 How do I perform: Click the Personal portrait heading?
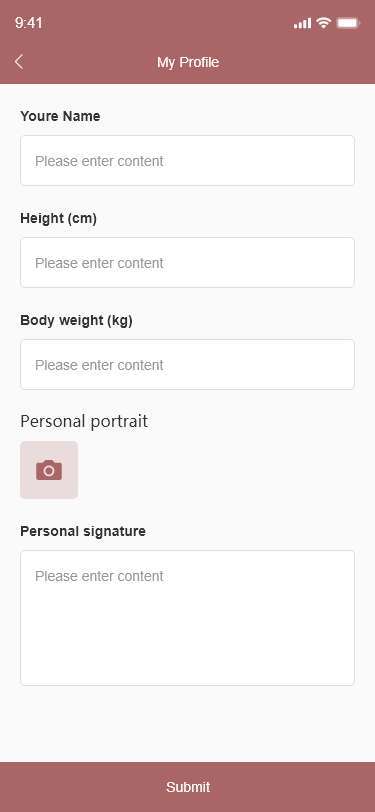pyautogui.click(x=84, y=422)
